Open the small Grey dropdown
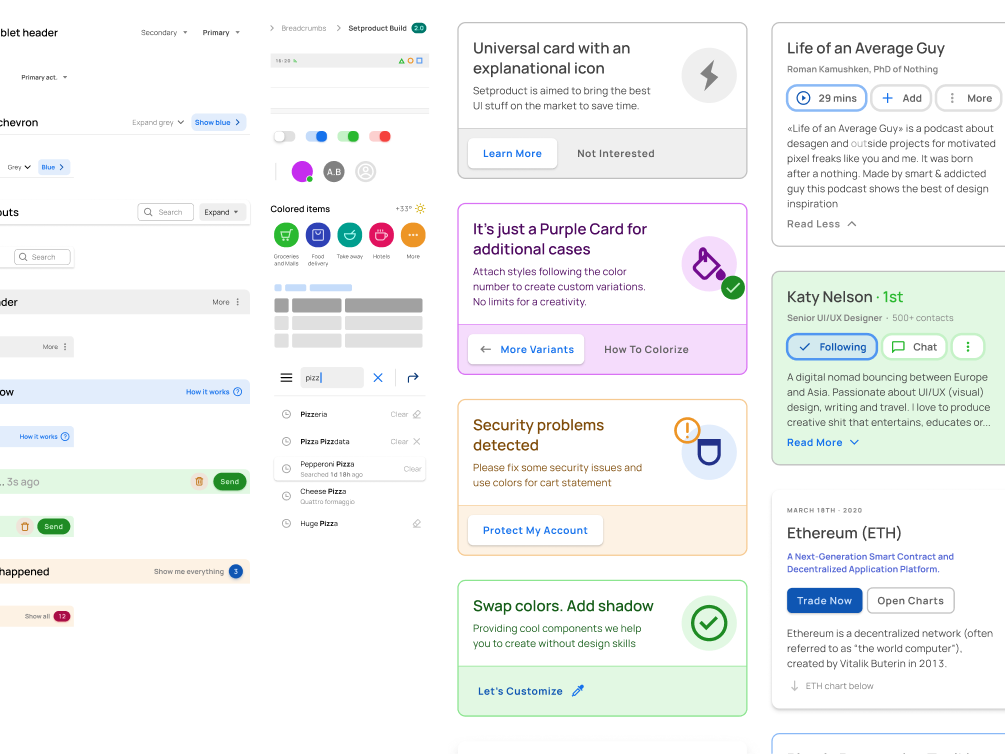 [x=19, y=167]
